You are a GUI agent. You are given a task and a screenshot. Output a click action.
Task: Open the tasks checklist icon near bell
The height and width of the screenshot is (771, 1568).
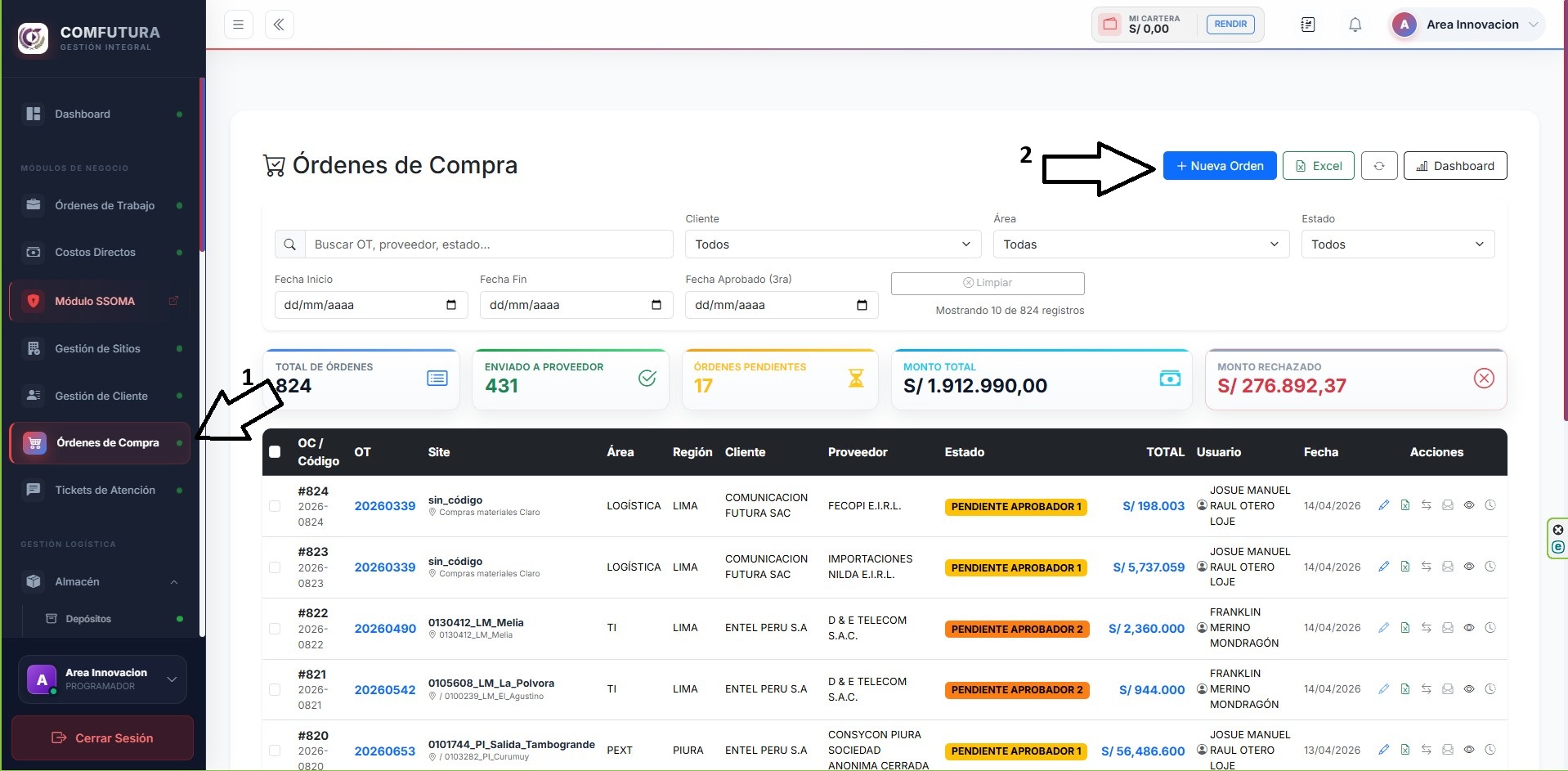(x=1308, y=25)
